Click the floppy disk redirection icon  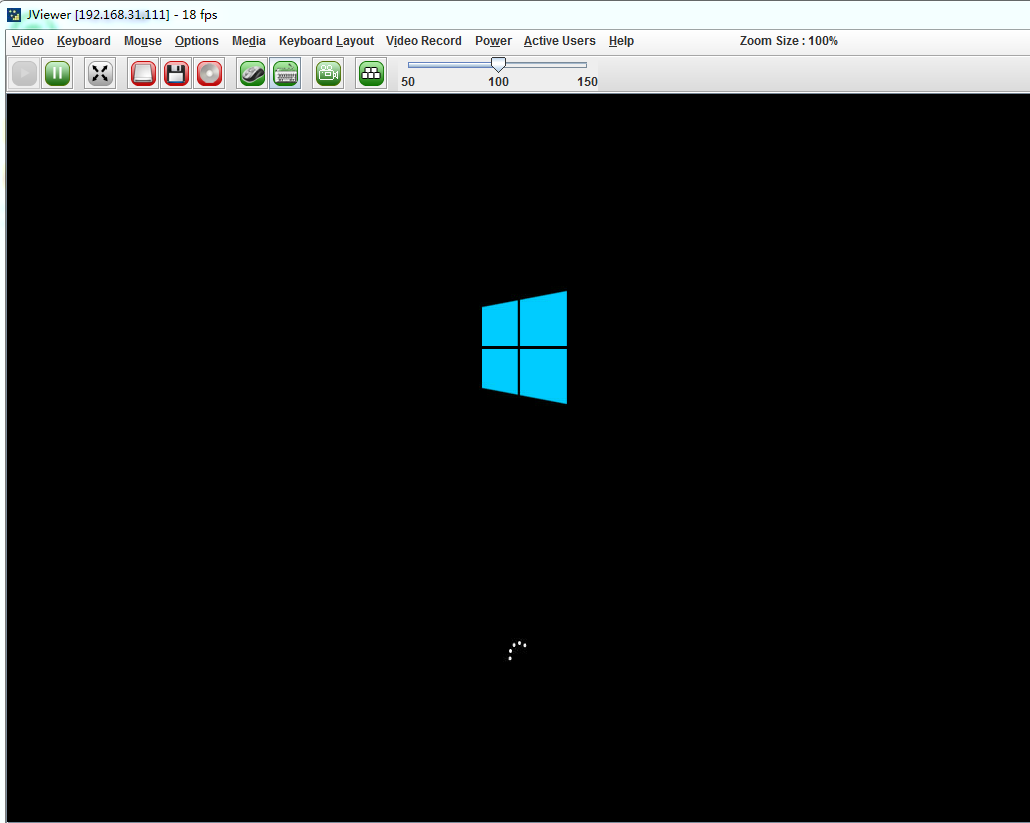pos(176,73)
